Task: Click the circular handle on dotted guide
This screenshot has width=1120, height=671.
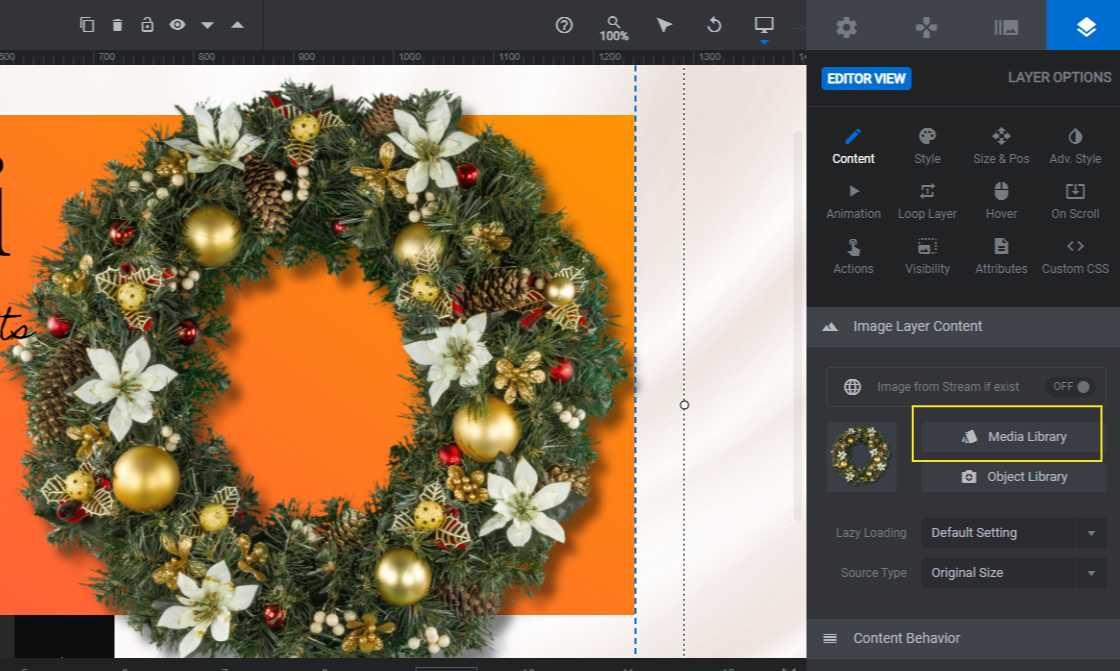Action: (x=684, y=405)
